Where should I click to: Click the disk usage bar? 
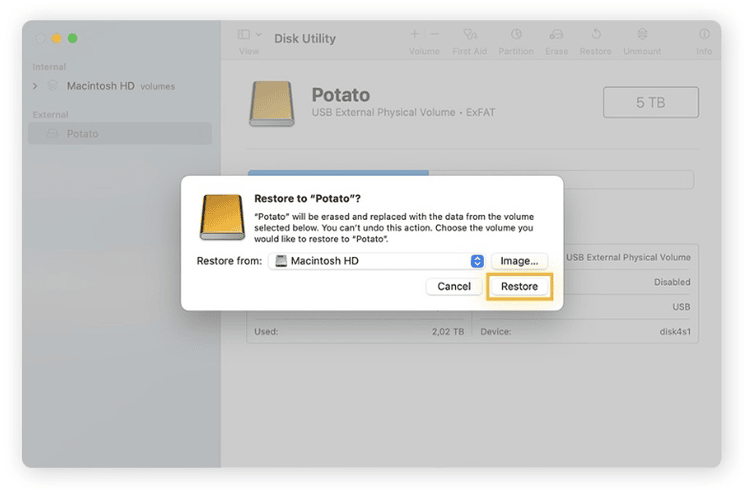pos(471,179)
